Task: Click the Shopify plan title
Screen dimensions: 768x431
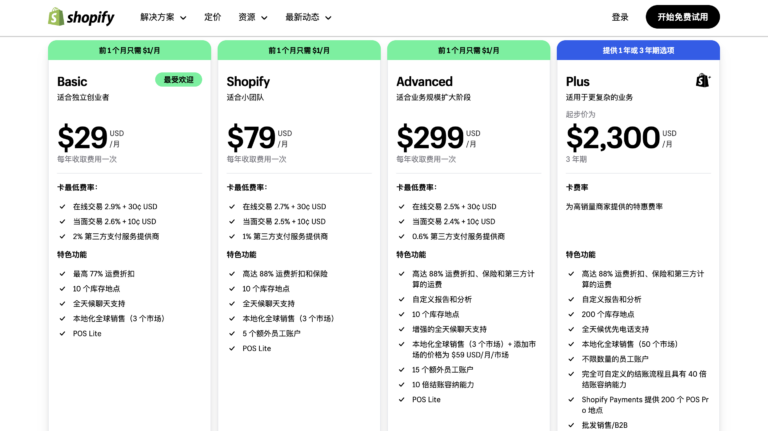Action: click(x=248, y=81)
